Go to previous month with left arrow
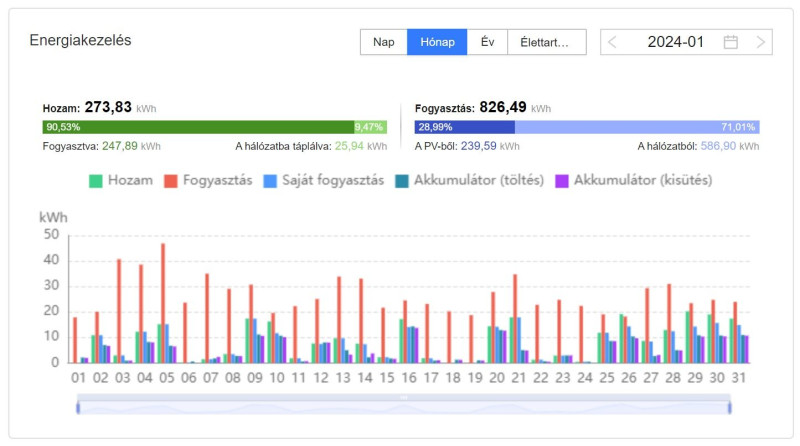 (x=612, y=42)
